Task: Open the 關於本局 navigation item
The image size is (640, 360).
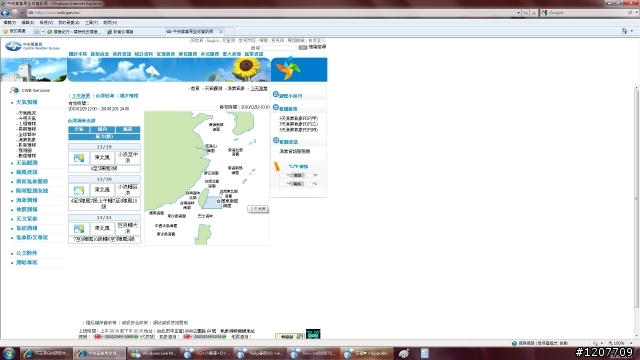Action: 78,54
